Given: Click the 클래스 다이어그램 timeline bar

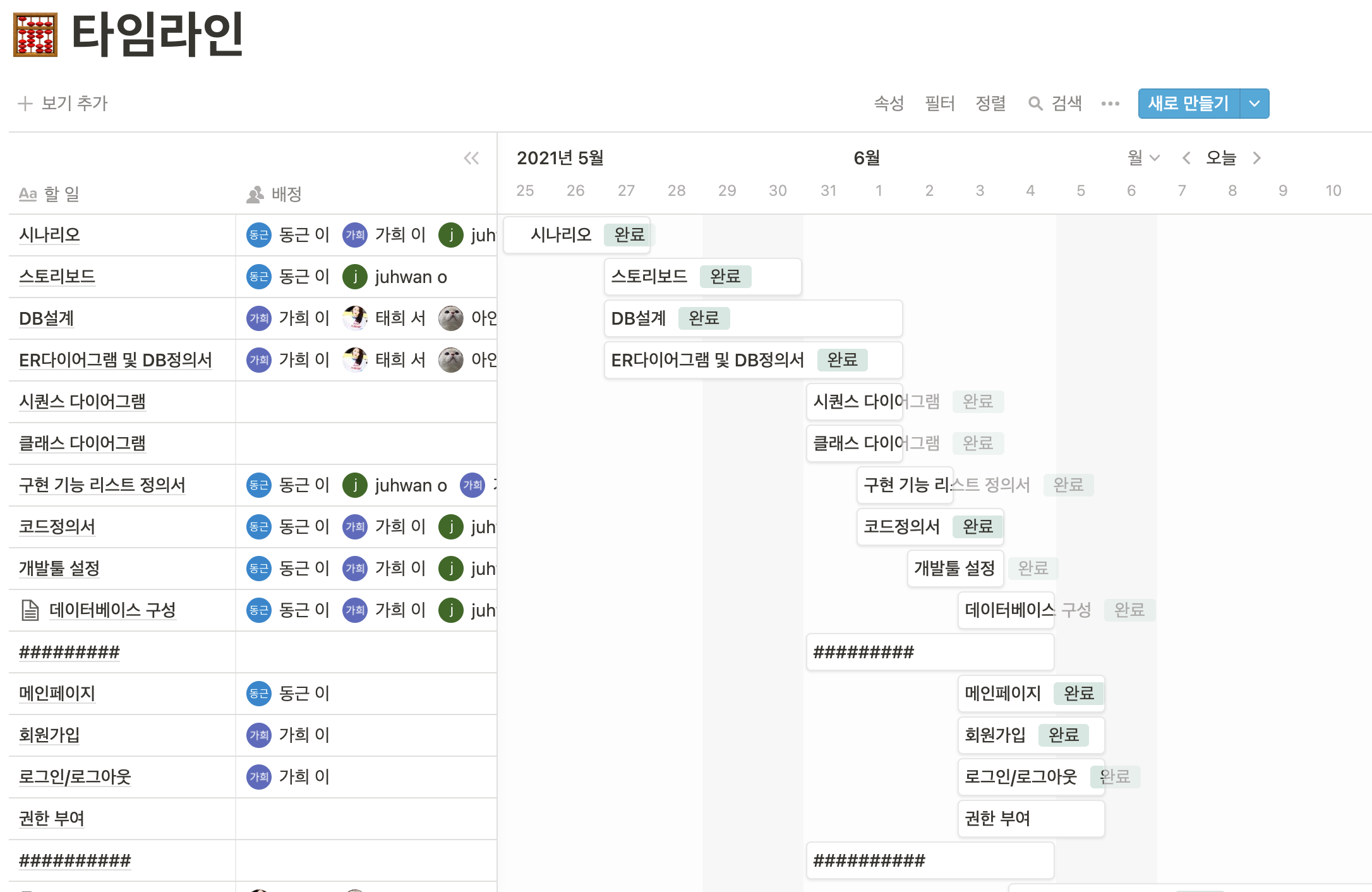Looking at the screenshot, I should point(854,443).
